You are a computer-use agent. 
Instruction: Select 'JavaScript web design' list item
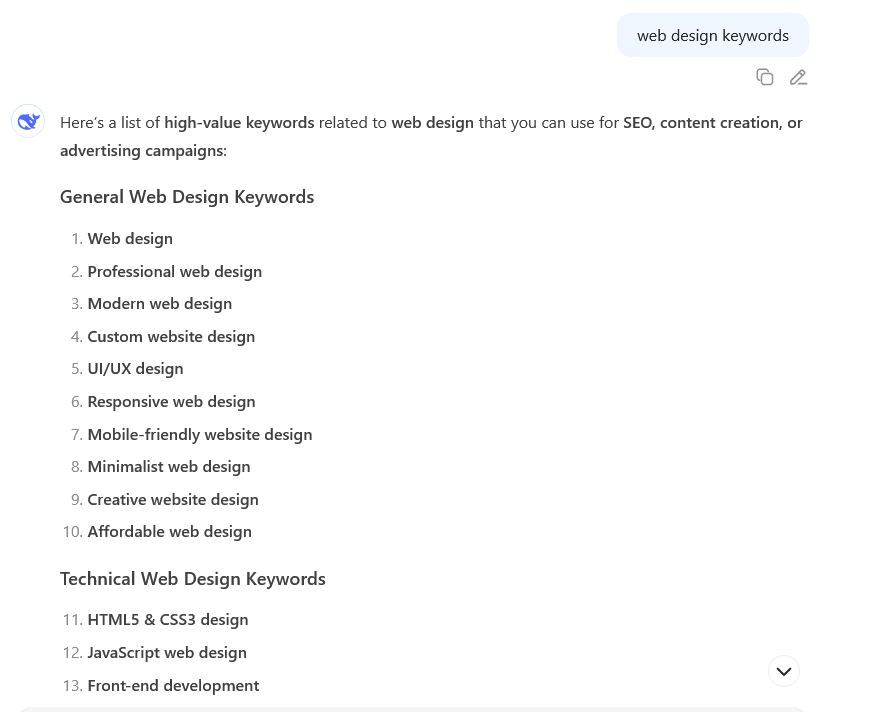166,652
